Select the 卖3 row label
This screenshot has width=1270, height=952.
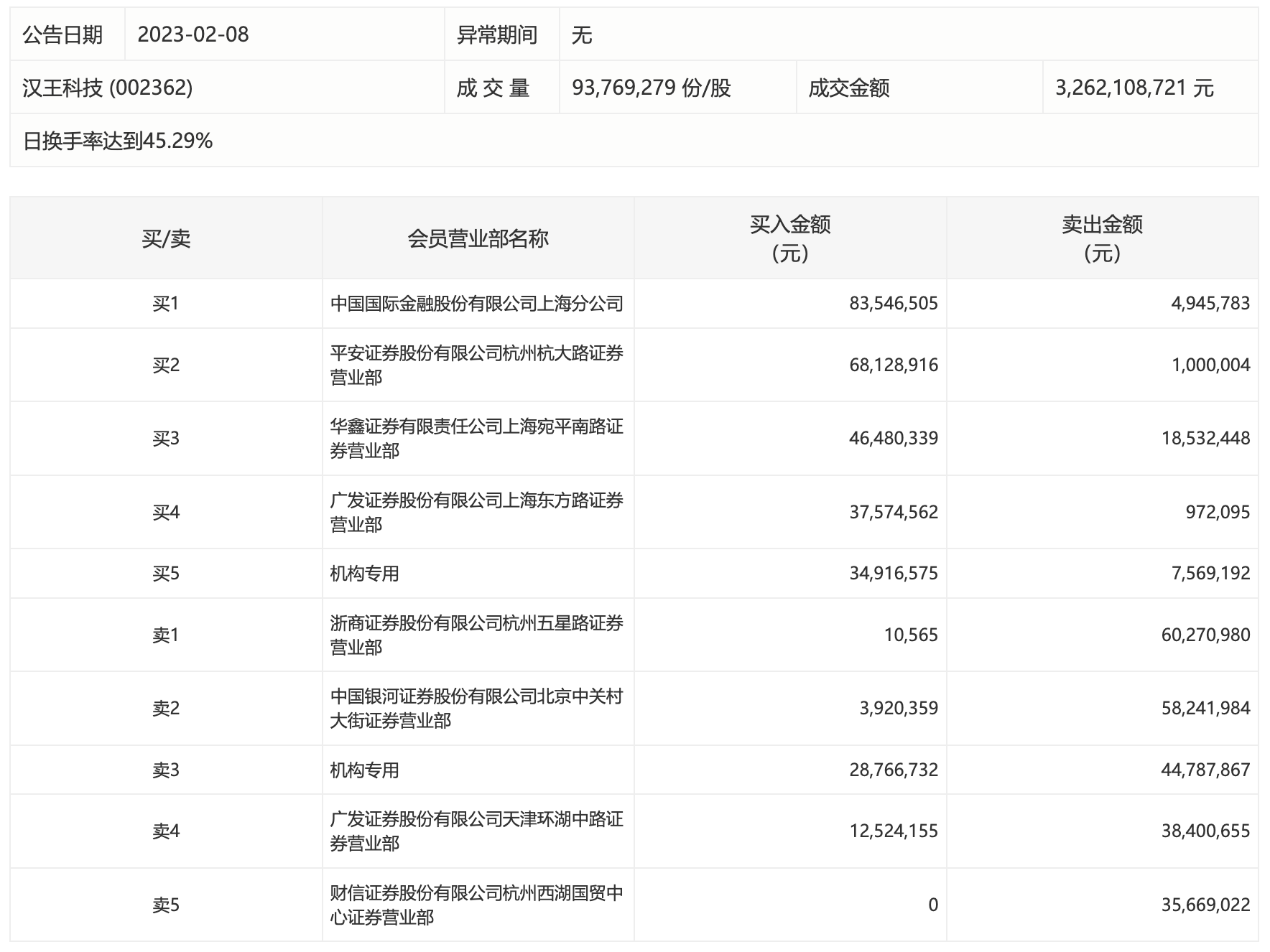[166, 770]
